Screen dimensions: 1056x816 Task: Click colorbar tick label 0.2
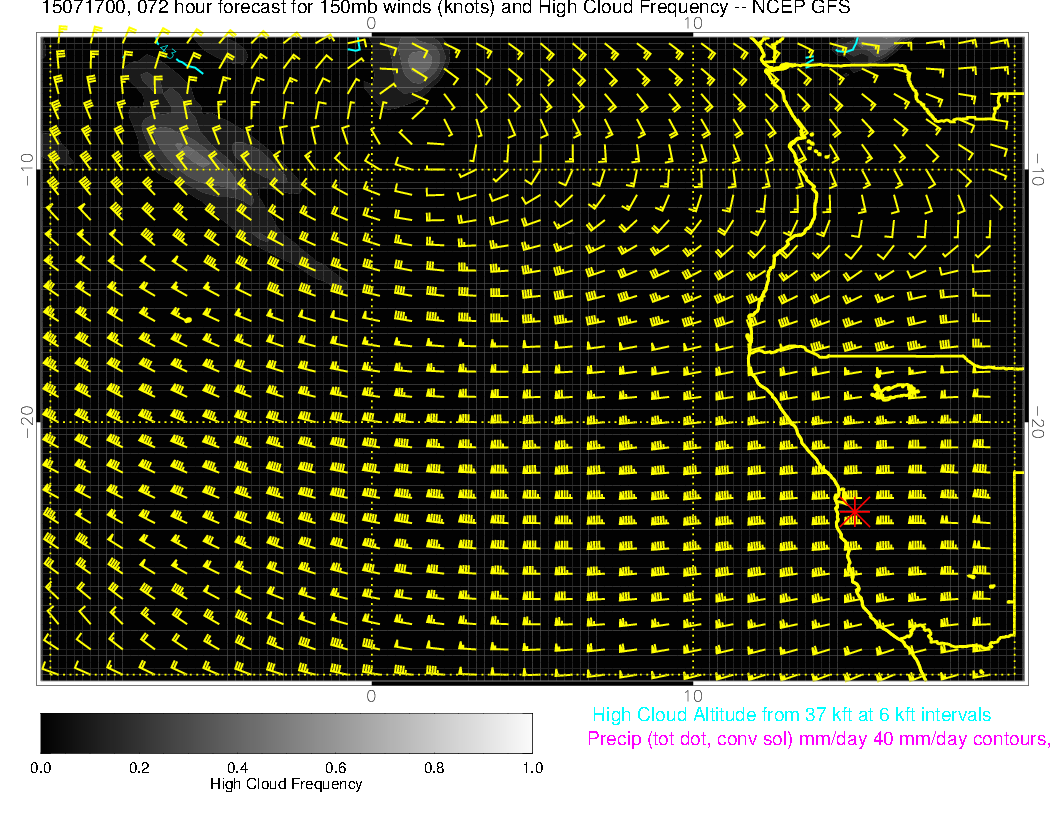click(x=139, y=768)
